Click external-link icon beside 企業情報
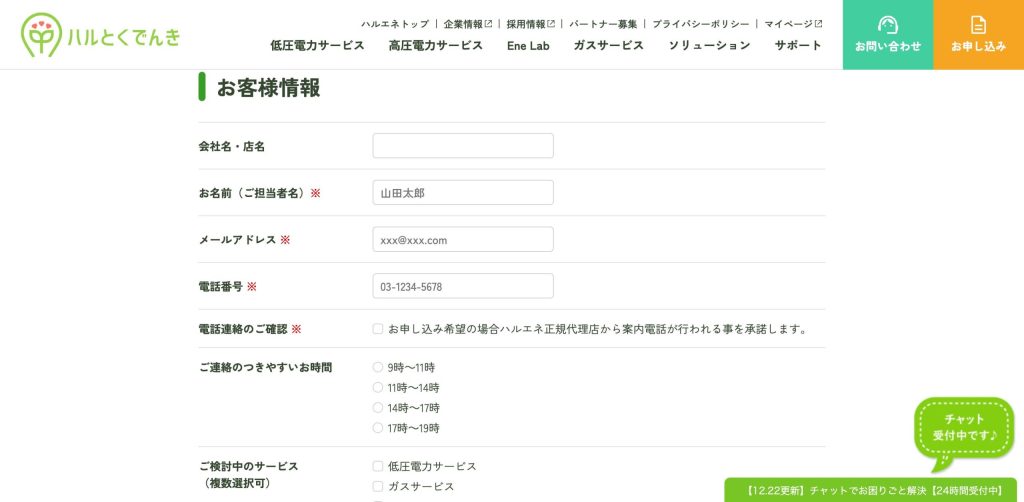1024x502 pixels. click(x=488, y=24)
